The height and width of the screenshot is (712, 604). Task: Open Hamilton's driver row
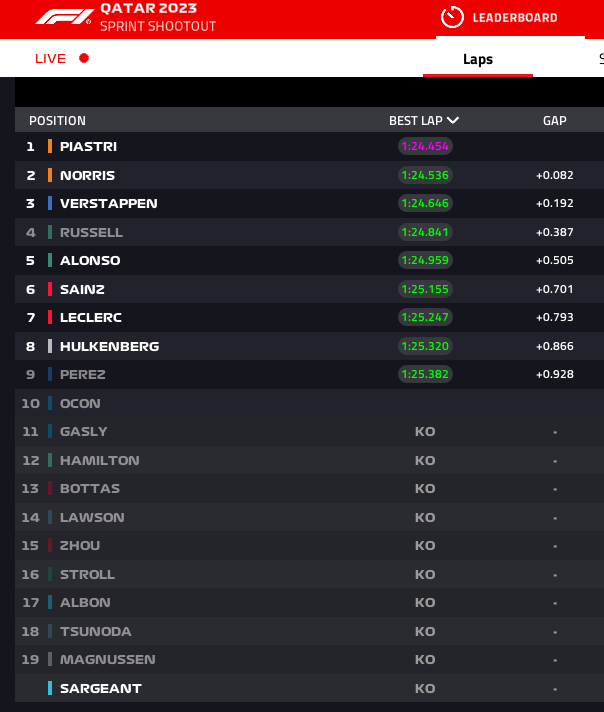pos(99,460)
